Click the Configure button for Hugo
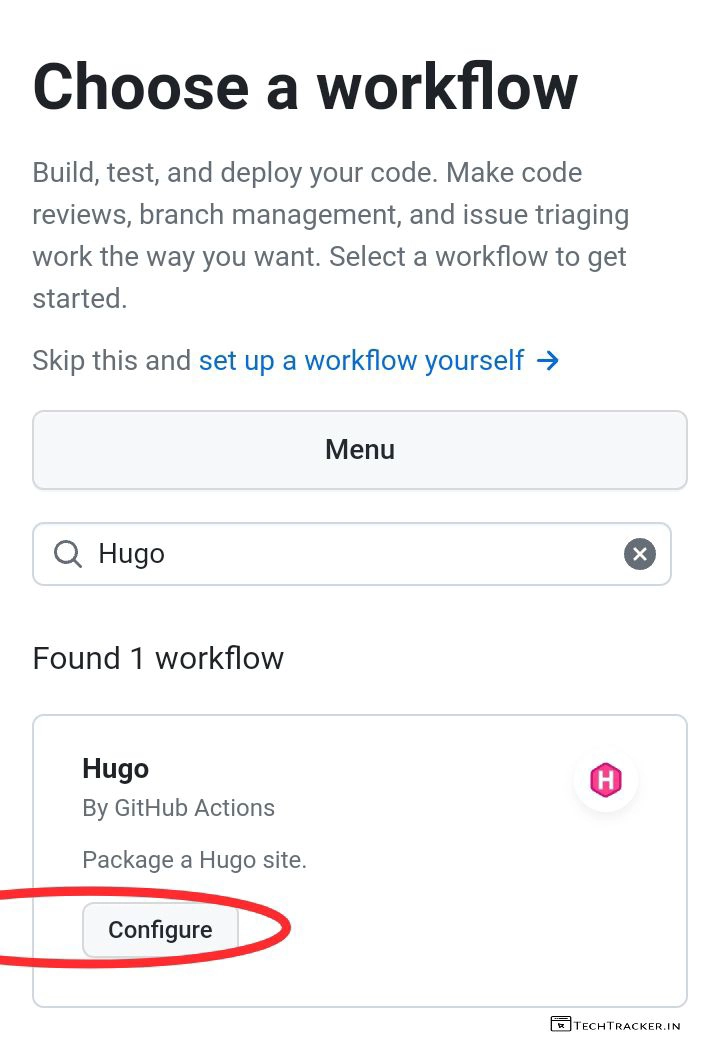Screen dimensions: 720x1049 coord(160,930)
